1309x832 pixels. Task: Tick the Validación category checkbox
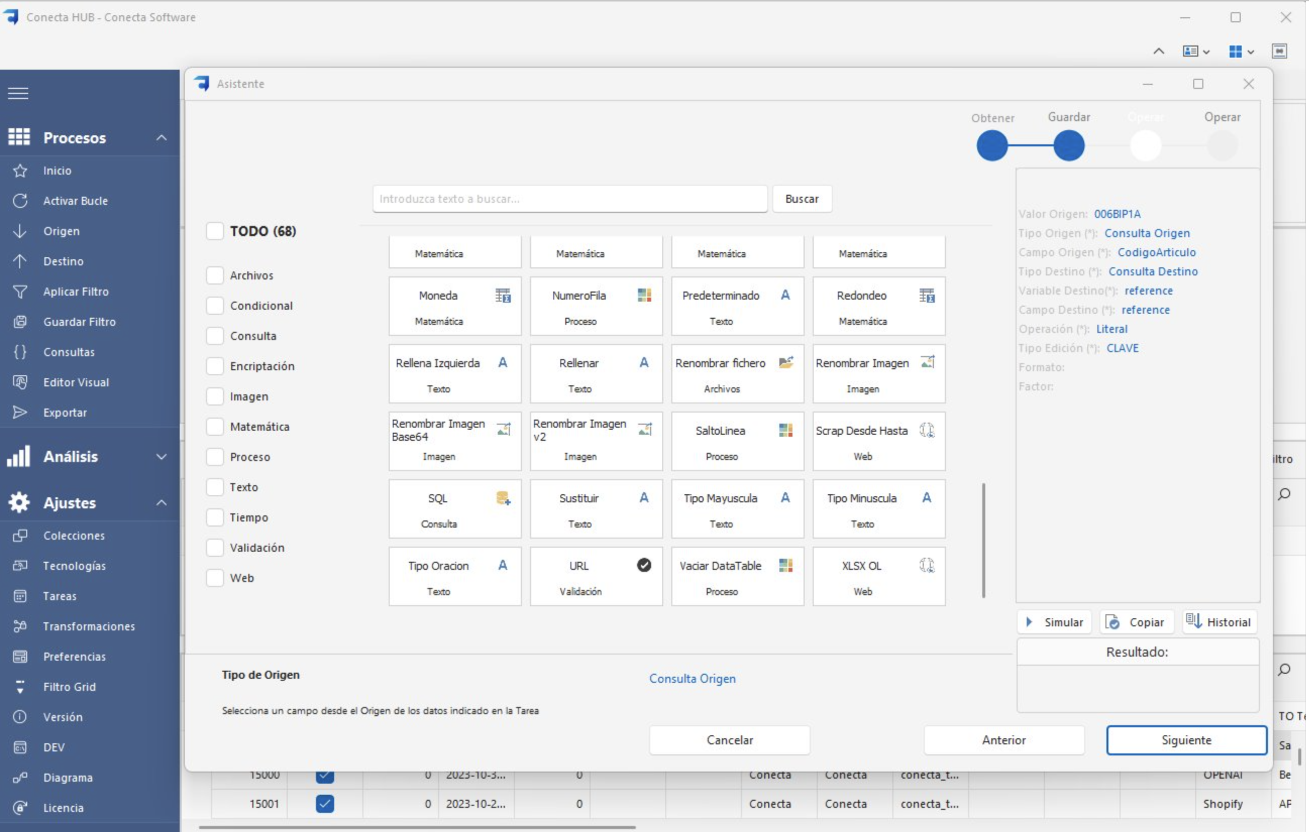coord(215,548)
